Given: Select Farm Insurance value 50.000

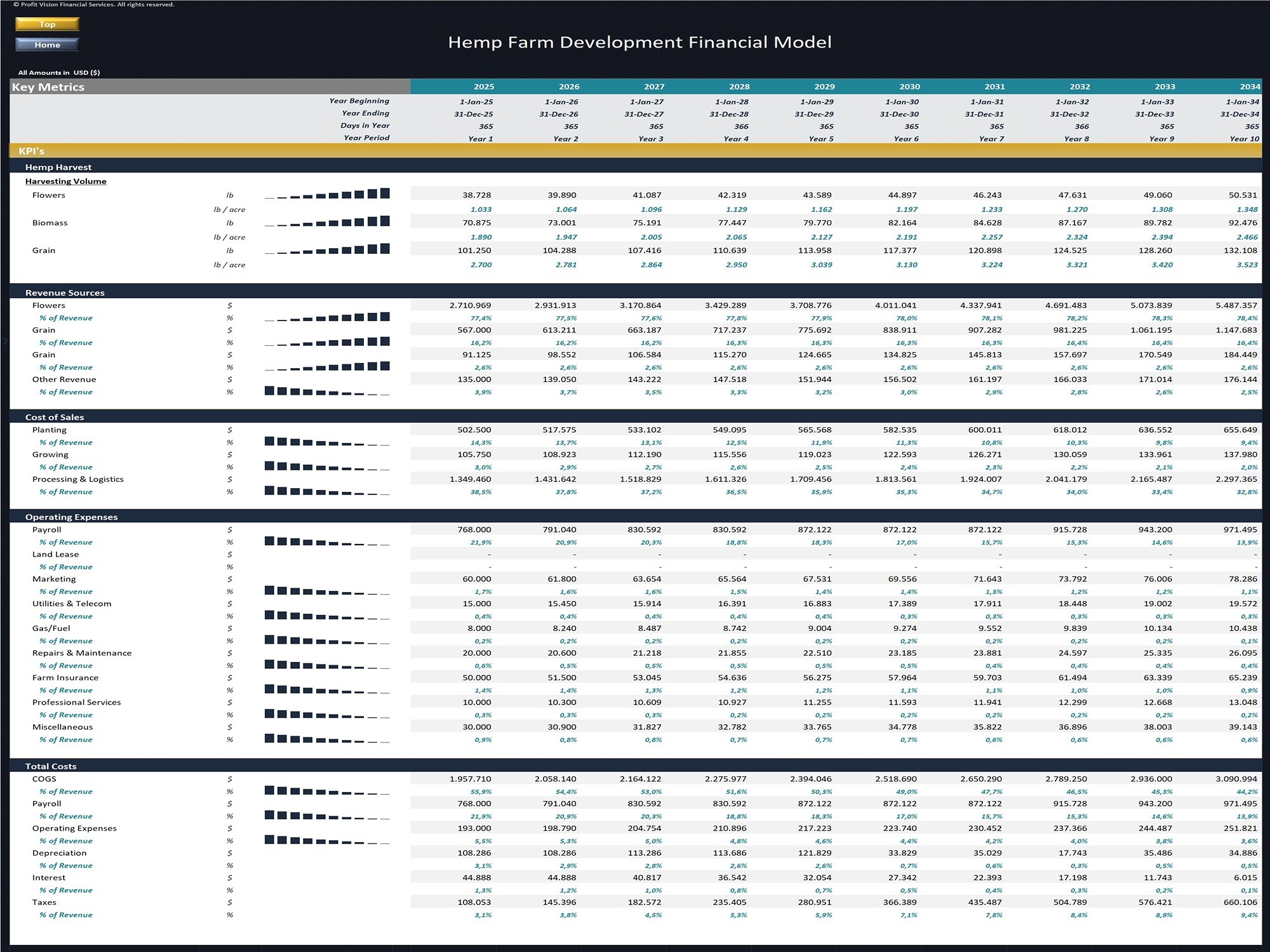Looking at the screenshot, I should point(476,678).
